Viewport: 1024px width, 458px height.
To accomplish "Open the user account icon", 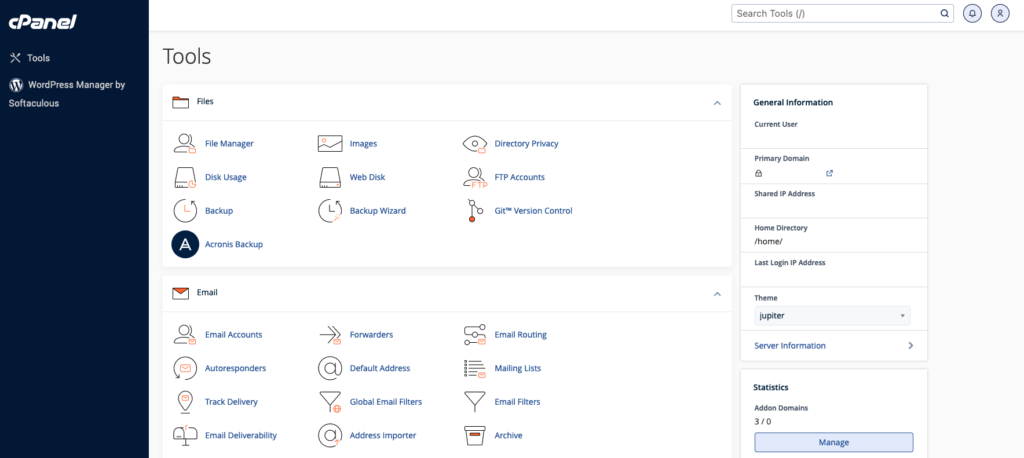I will pyautogui.click(x=1000, y=13).
